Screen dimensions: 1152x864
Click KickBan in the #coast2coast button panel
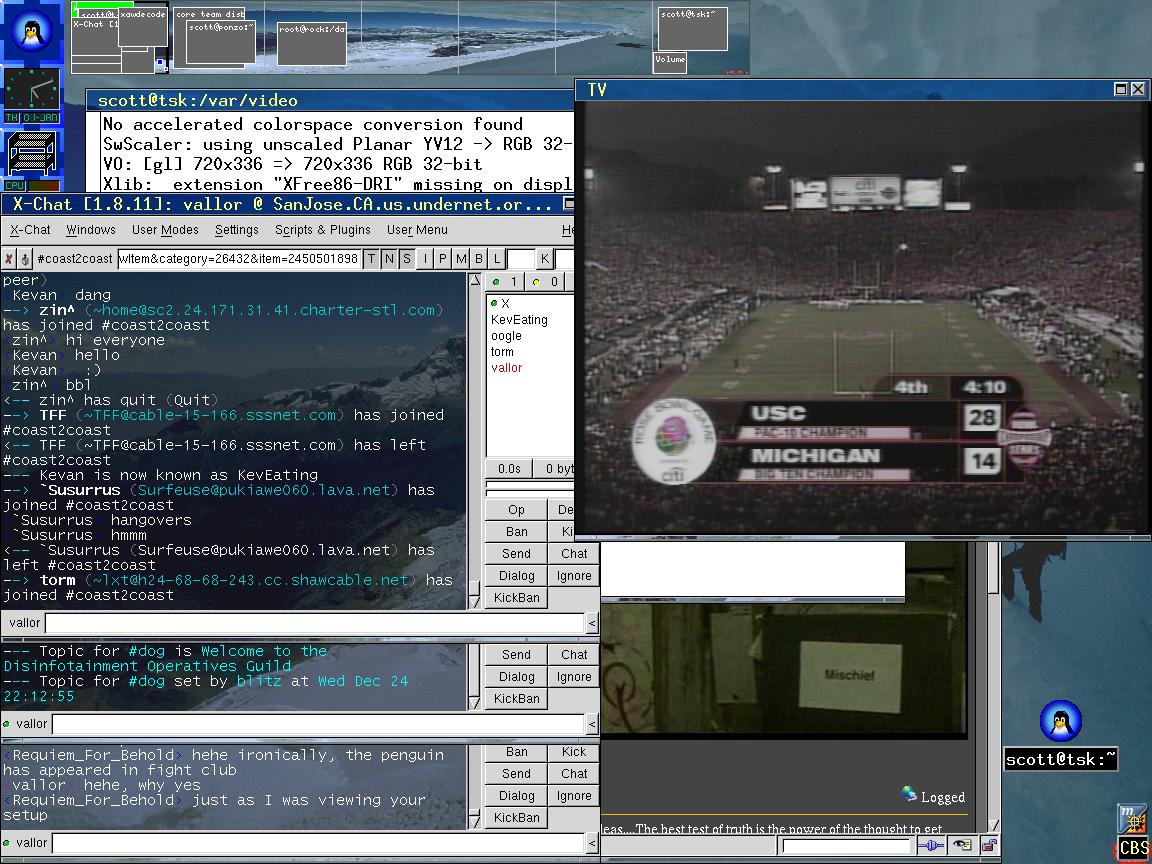(516, 598)
